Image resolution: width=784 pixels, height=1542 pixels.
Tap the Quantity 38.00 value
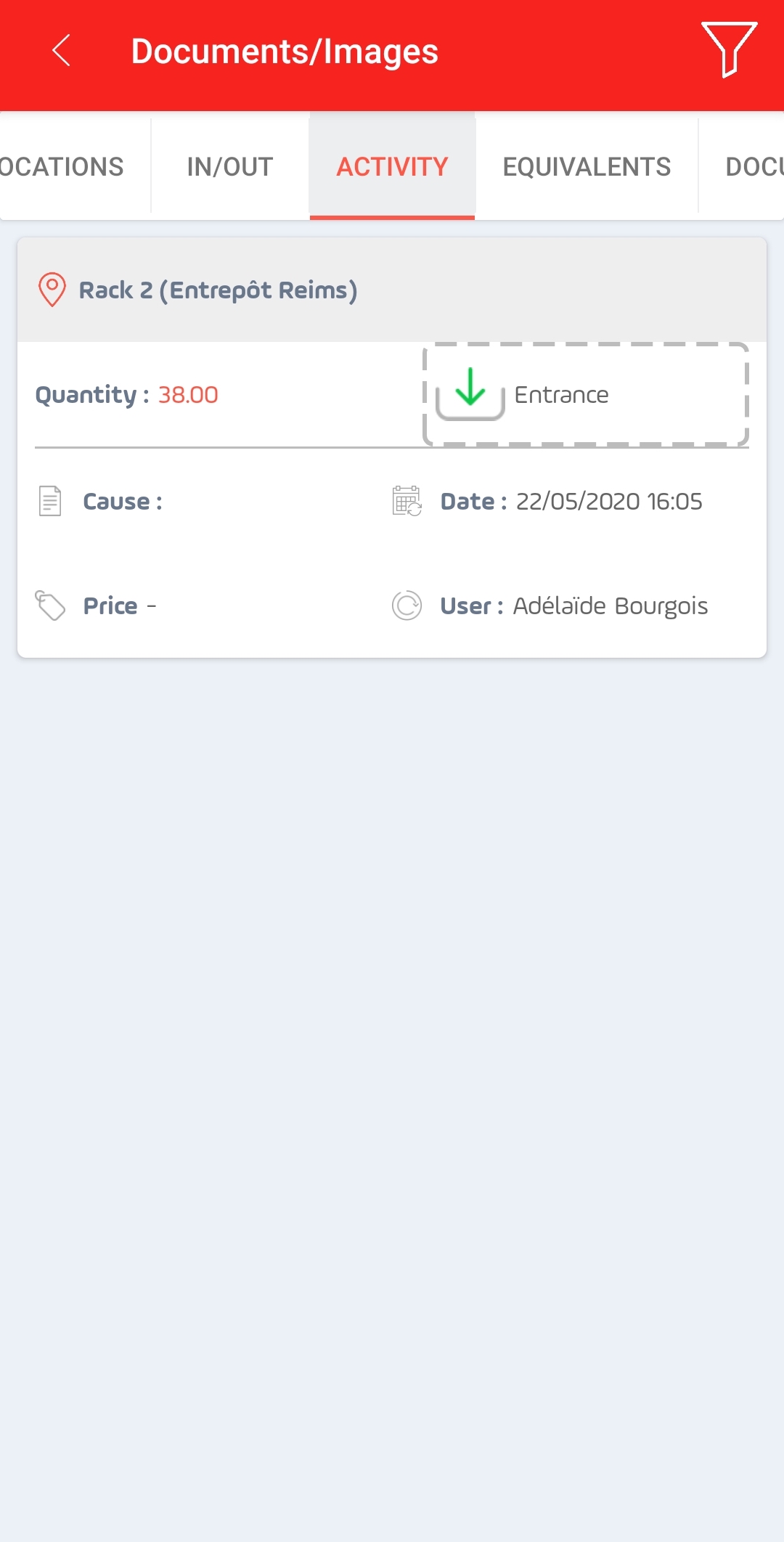click(188, 394)
